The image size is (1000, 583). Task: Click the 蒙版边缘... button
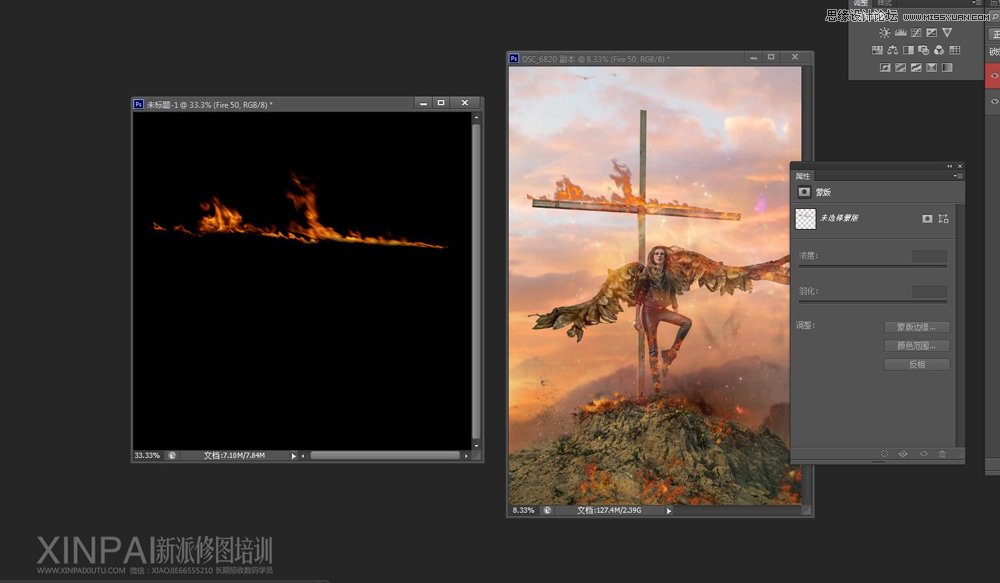[x=916, y=327]
